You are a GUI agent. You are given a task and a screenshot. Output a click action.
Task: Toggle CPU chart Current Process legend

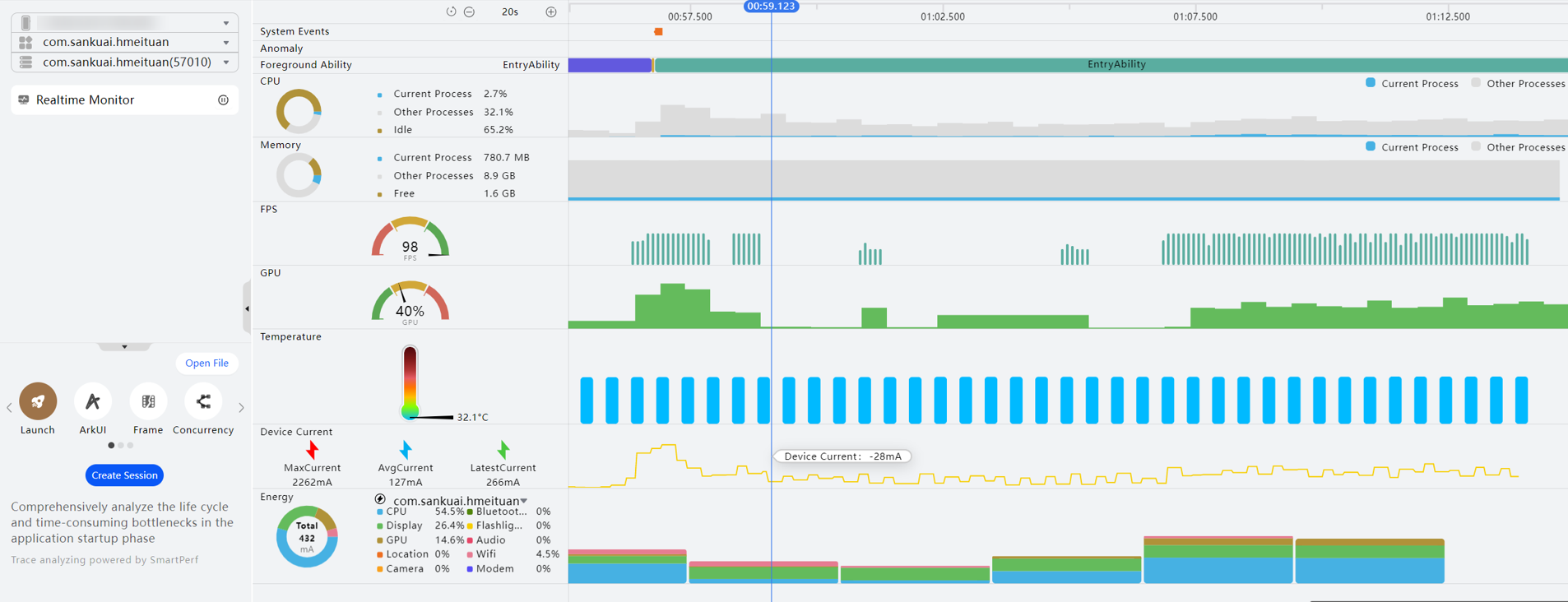(x=1412, y=83)
